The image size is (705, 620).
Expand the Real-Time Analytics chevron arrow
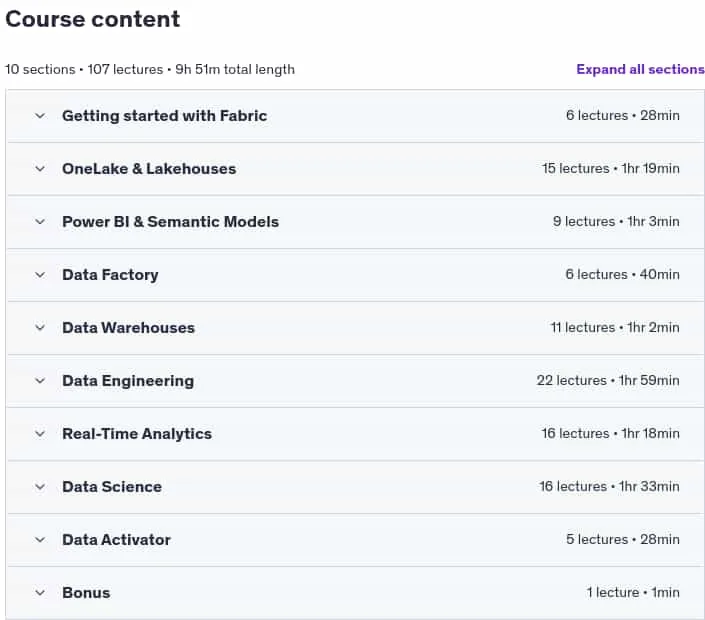click(x=40, y=434)
